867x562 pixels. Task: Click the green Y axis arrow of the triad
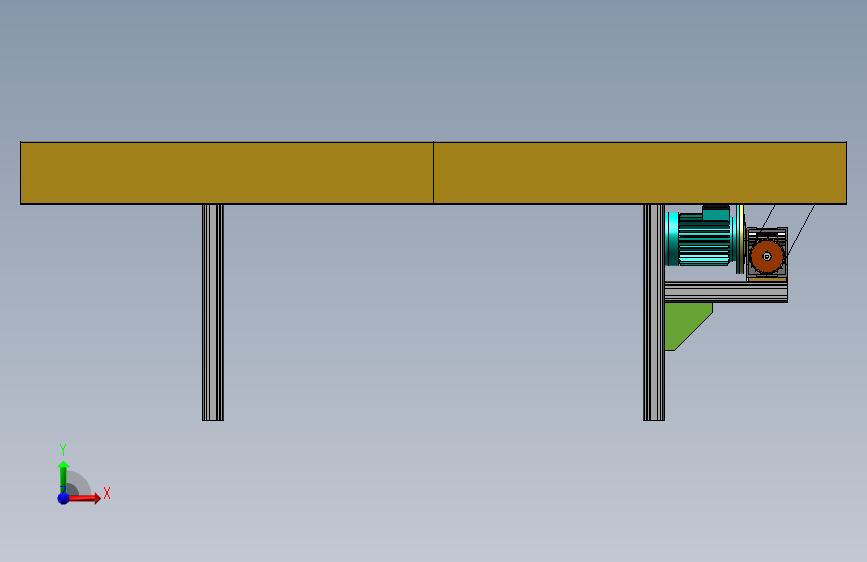click(63, 477)
